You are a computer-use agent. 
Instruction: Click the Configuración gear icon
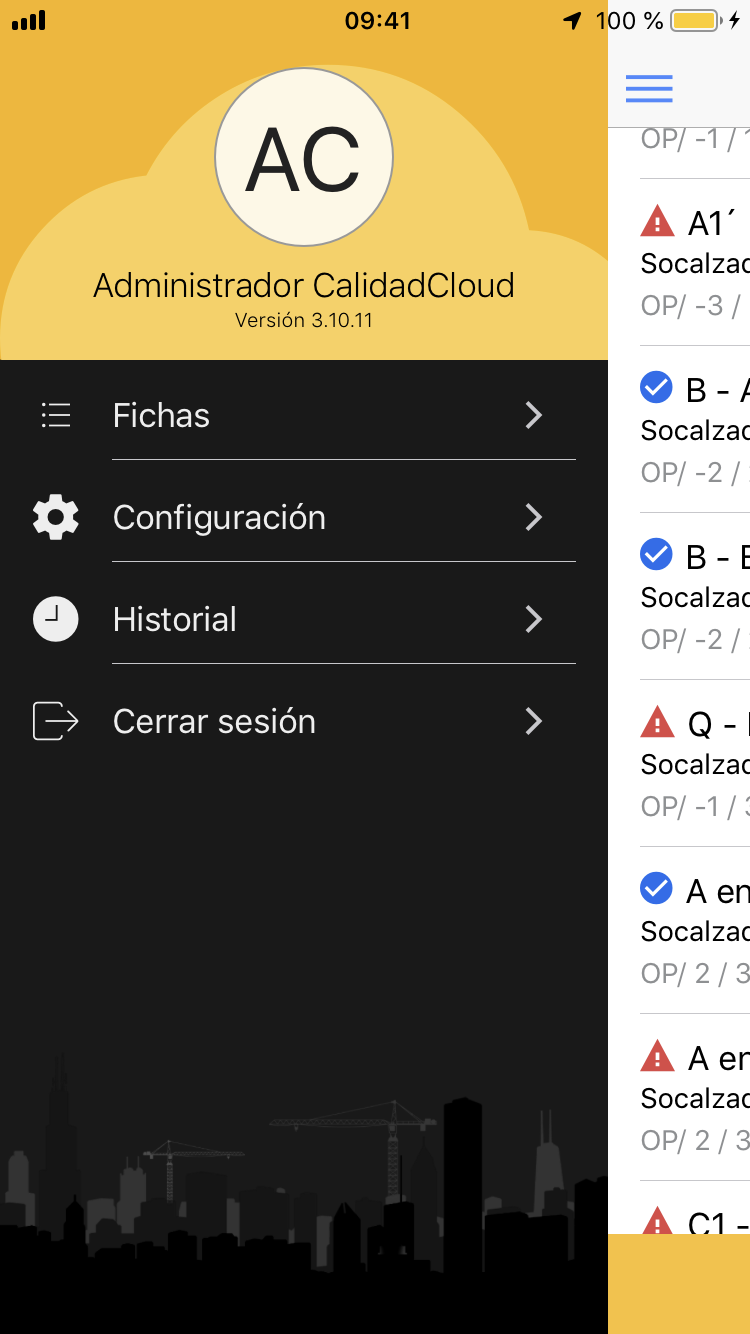(56, 517)
